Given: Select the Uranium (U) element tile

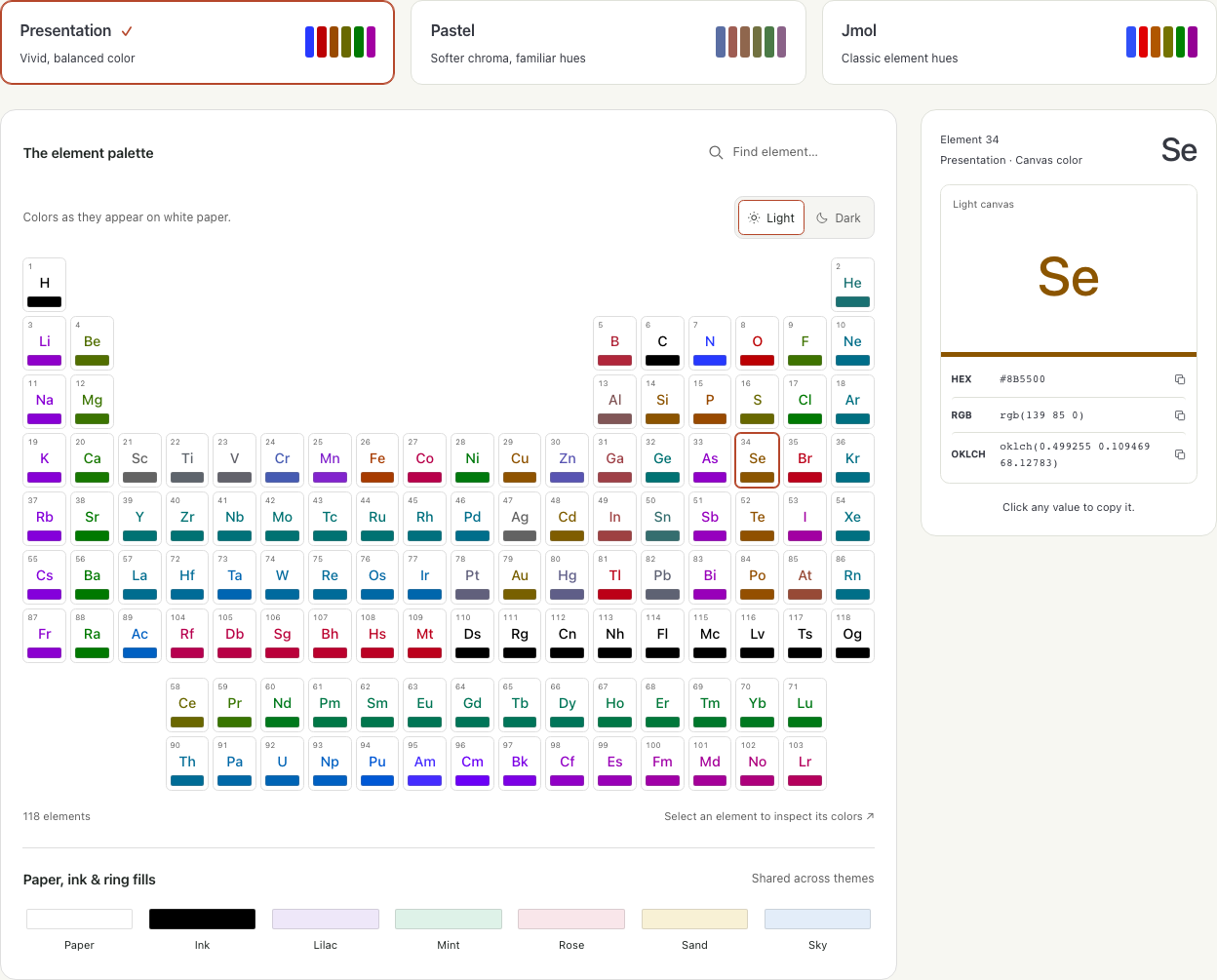Looking at the screenshot, I should (x=282, y=763).
